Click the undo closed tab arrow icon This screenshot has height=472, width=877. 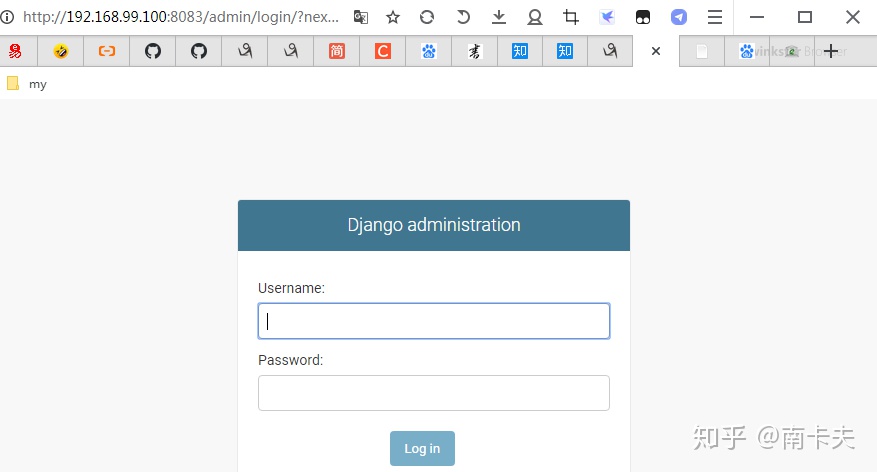click(x=463, y=17)
